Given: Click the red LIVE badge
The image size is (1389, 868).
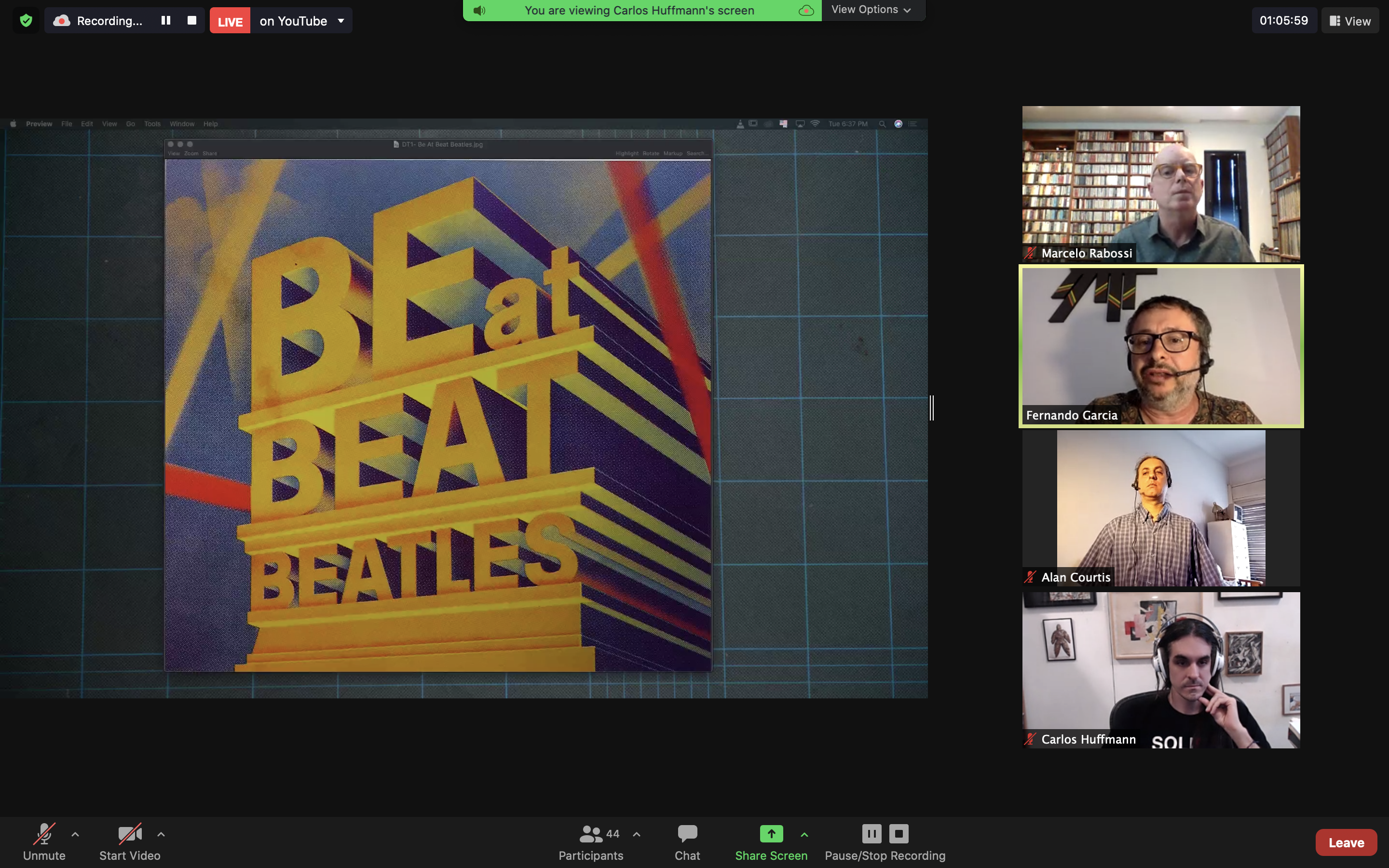Looking at the screenshot, I should click(230, 21).
